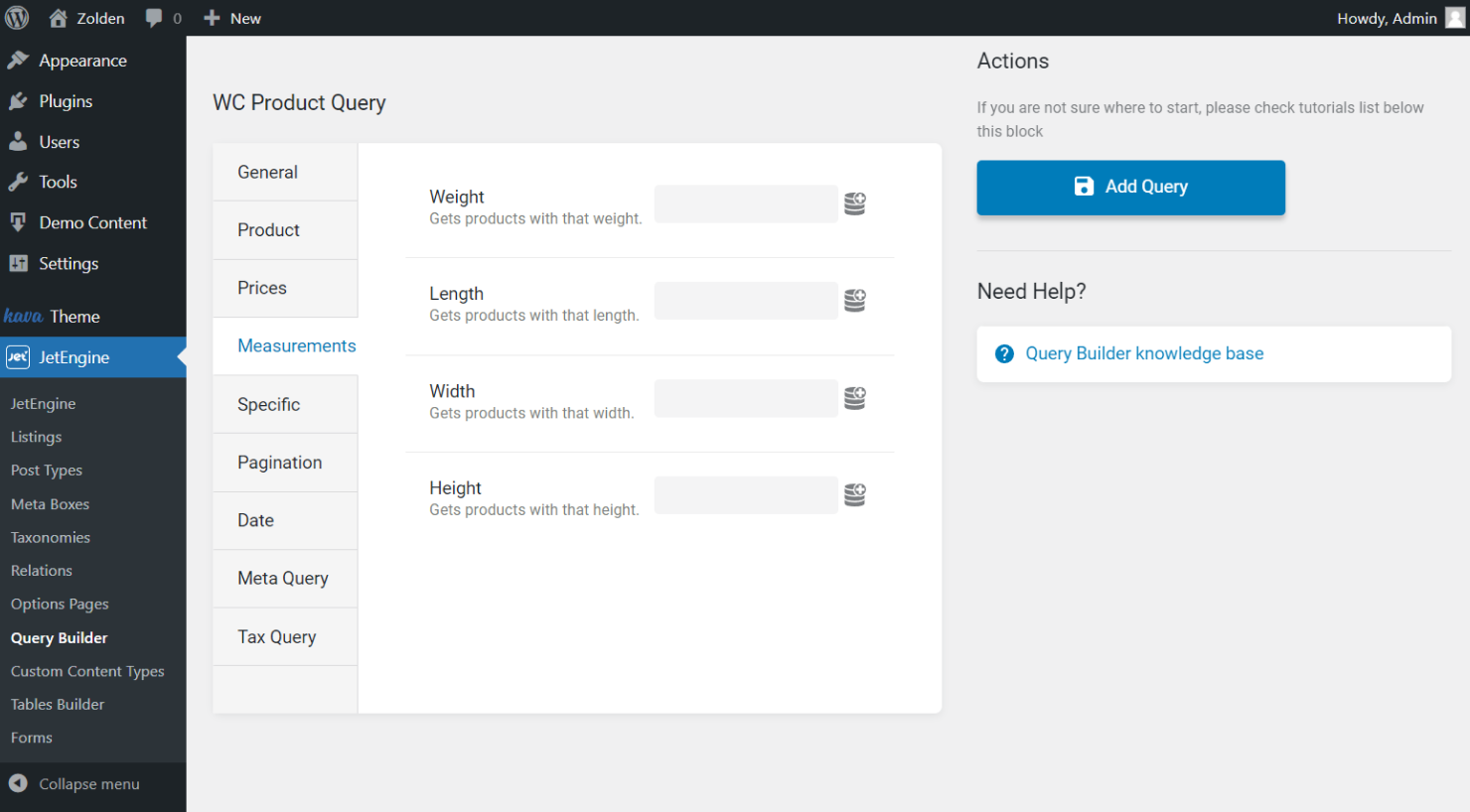Click the dynamic data icon for Height

(x=855, y=494)
